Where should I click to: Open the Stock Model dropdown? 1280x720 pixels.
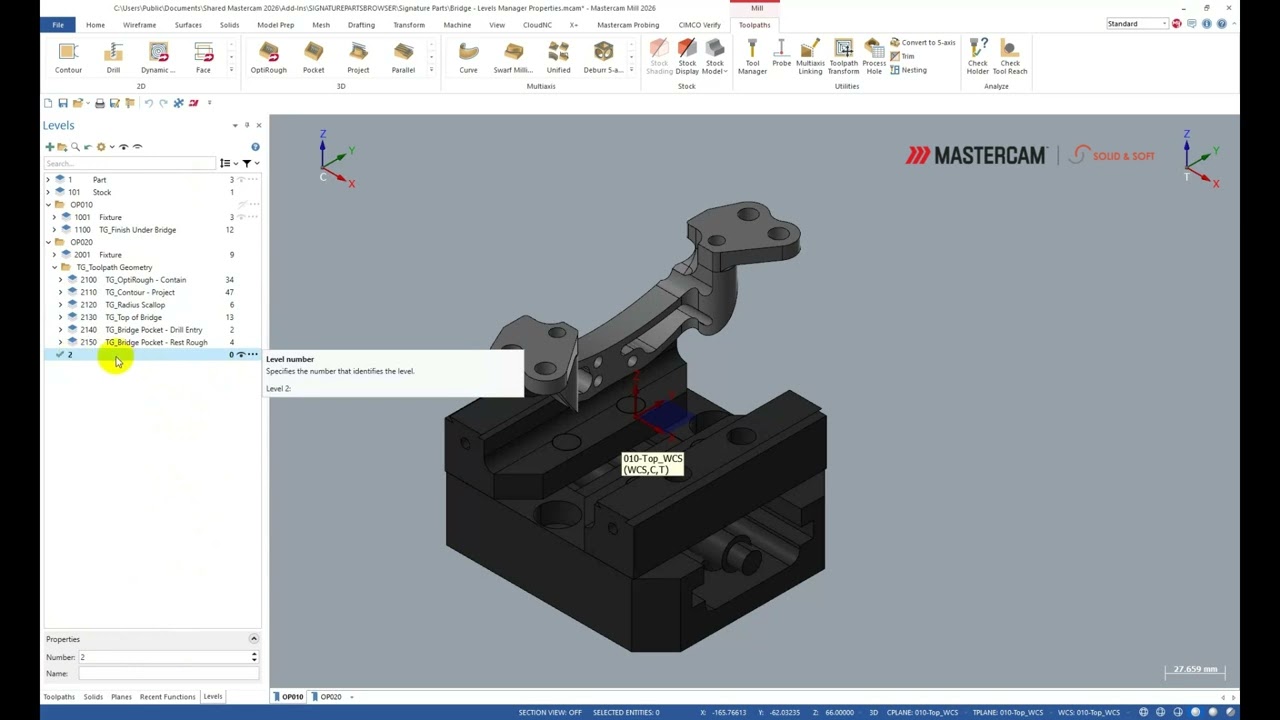click(714, 58)
